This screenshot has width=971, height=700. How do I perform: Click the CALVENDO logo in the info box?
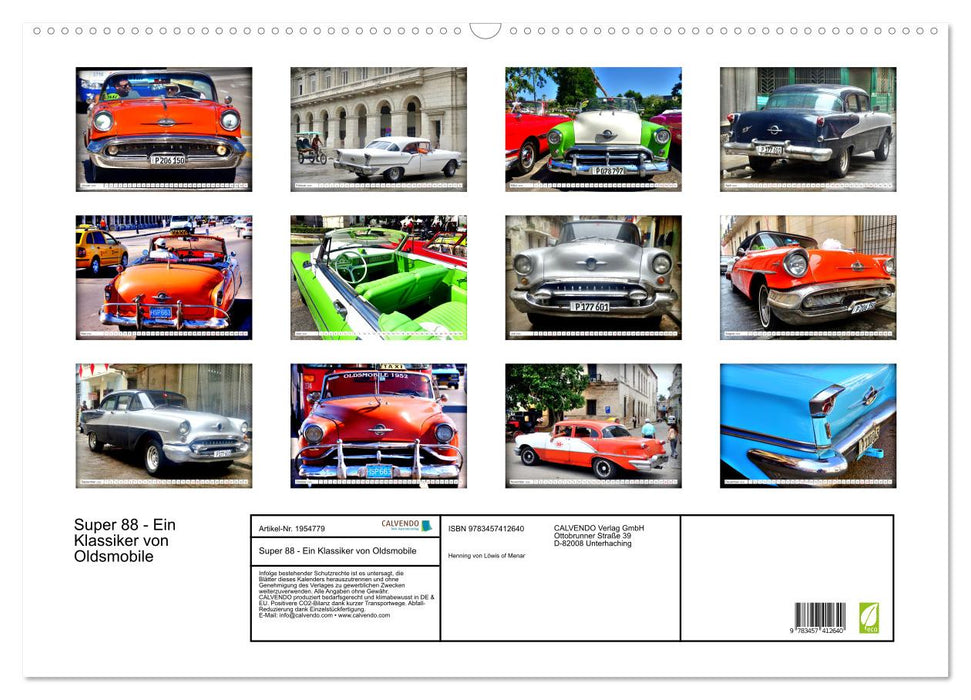click(406, 525)
